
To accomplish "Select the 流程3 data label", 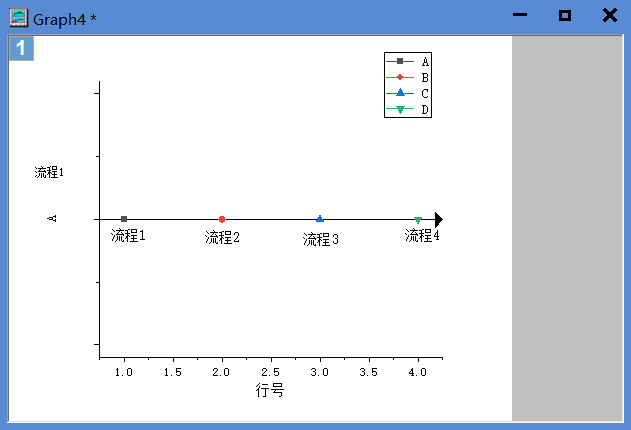I will [x=321, y=239].
